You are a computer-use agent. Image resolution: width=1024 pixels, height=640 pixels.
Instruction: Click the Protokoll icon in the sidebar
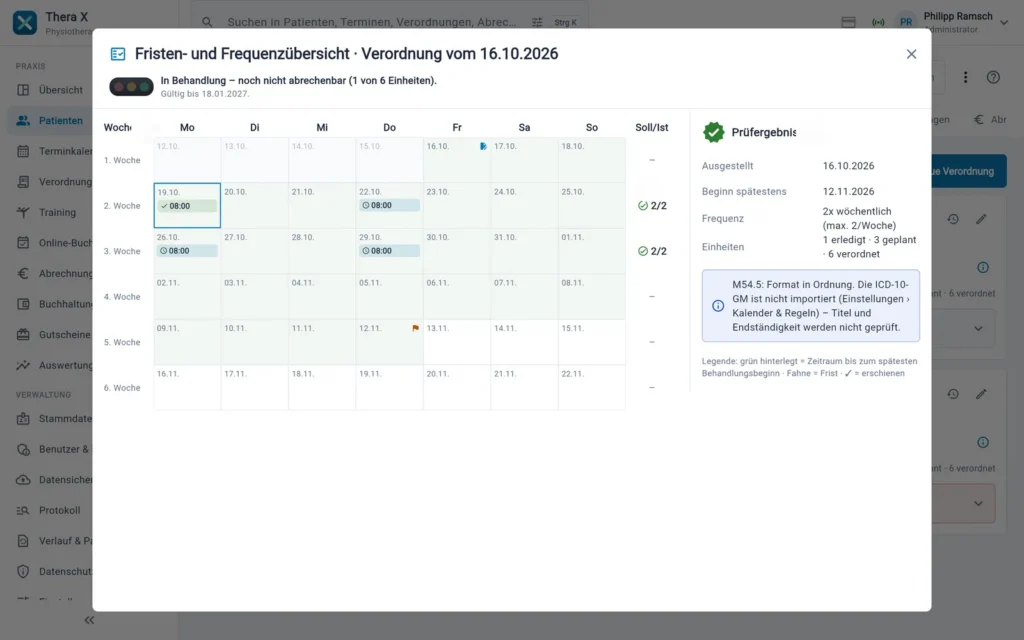click(23, 510)
